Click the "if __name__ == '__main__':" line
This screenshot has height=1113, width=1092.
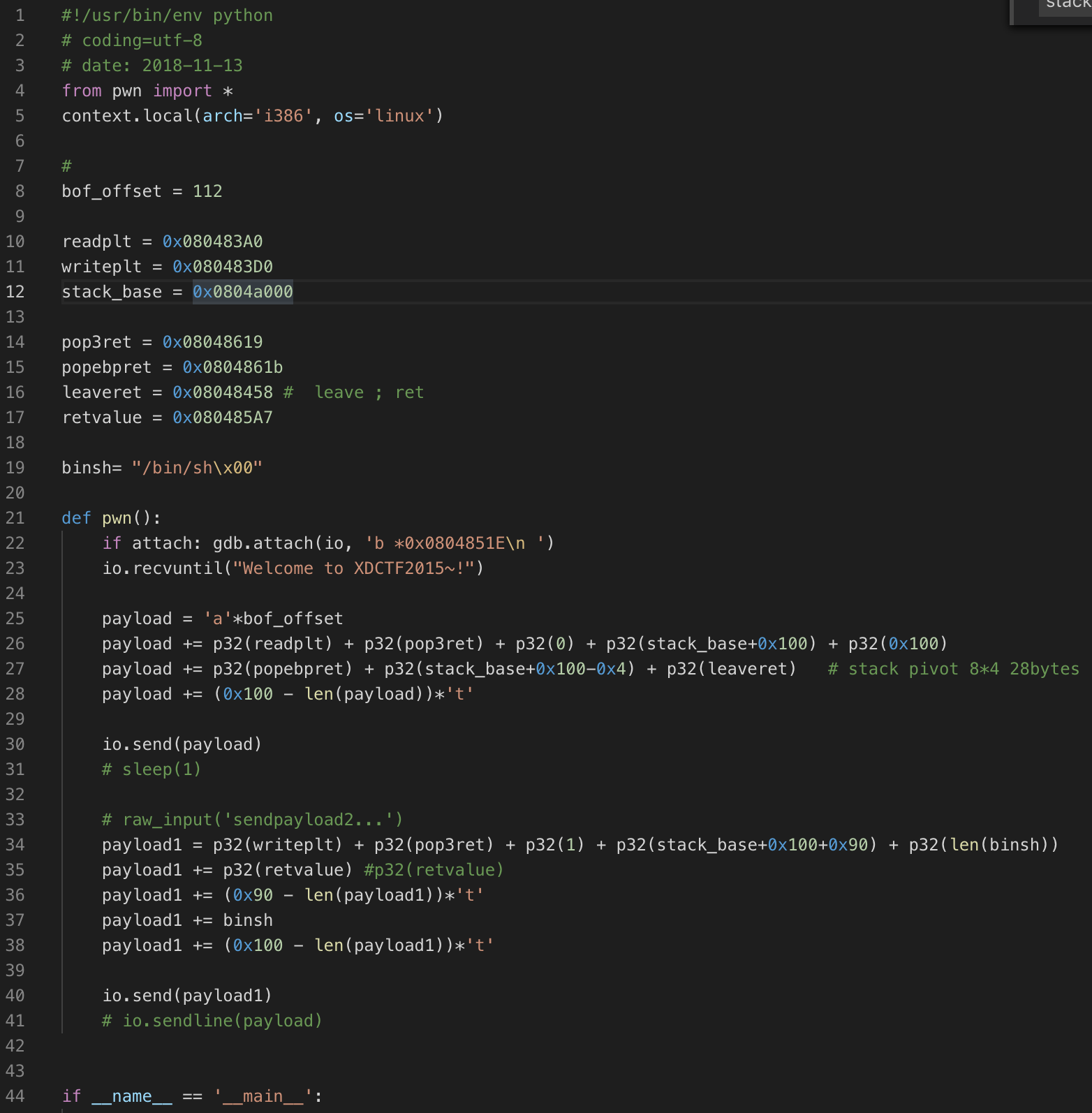tap(192, 1096)
